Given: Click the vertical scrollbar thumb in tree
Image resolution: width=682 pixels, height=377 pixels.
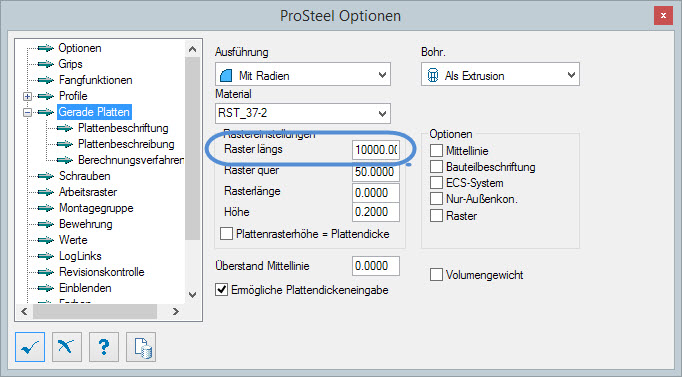Looking at the screenshot, I should [x=193, y=149].
